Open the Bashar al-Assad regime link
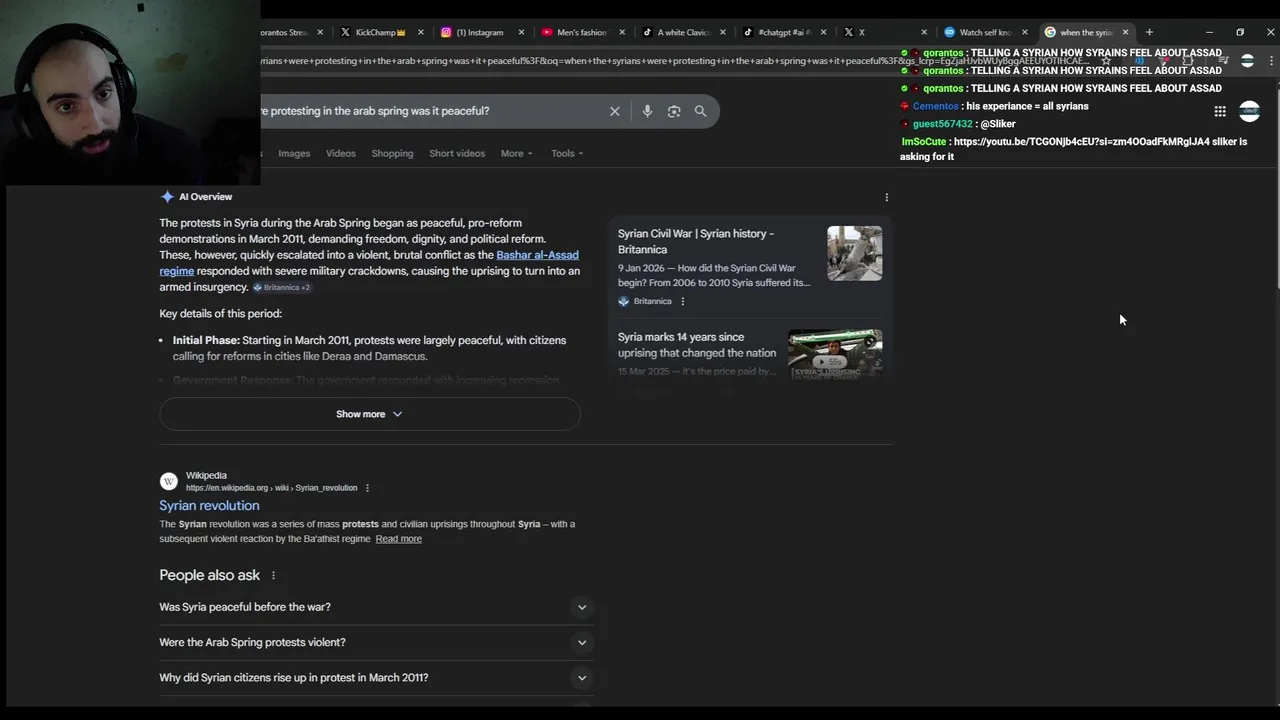Viewport: 1280px width, 720px height. pos(537,255)
